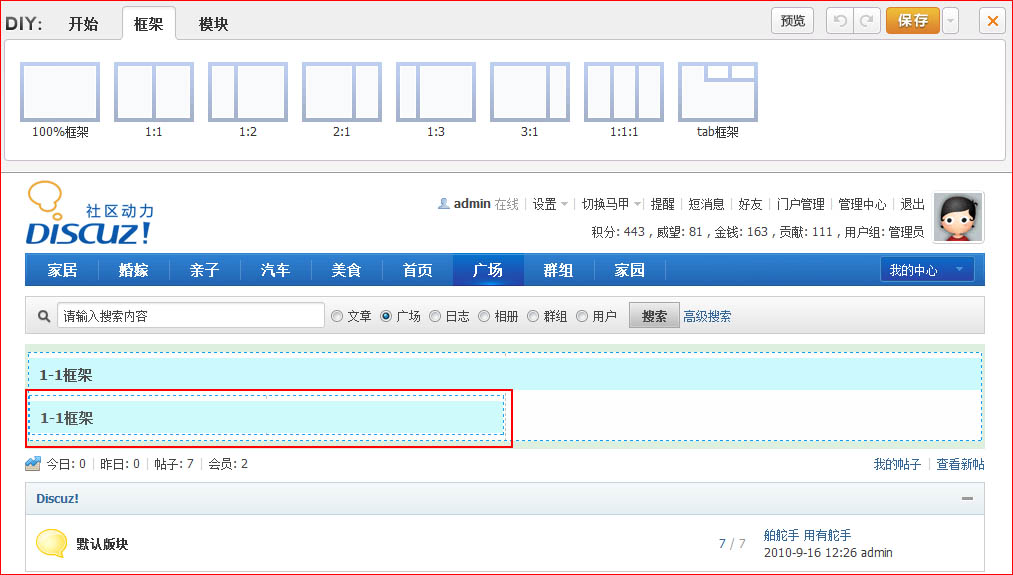The image size is (1013, 575).
Task: Choose the tab frame layout icon
Action: [717, 92]
